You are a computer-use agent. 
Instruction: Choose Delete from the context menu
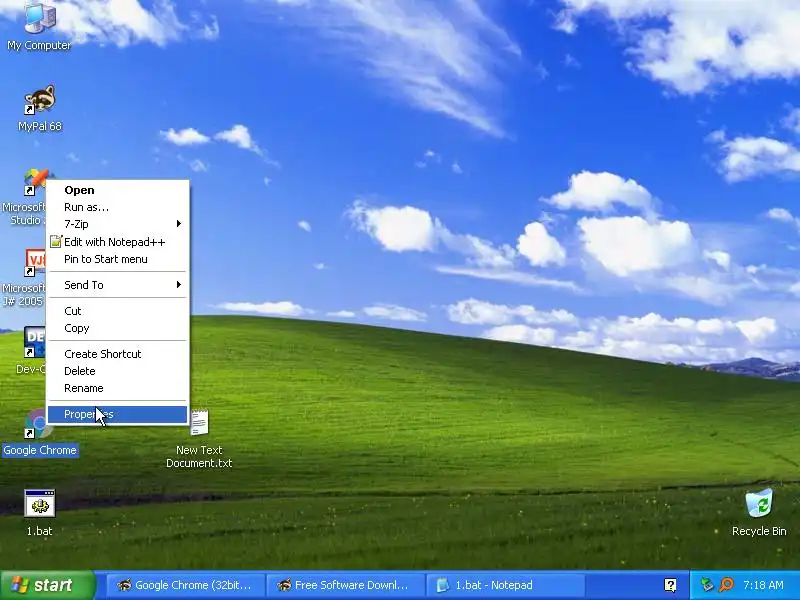(x=118, y=371)
